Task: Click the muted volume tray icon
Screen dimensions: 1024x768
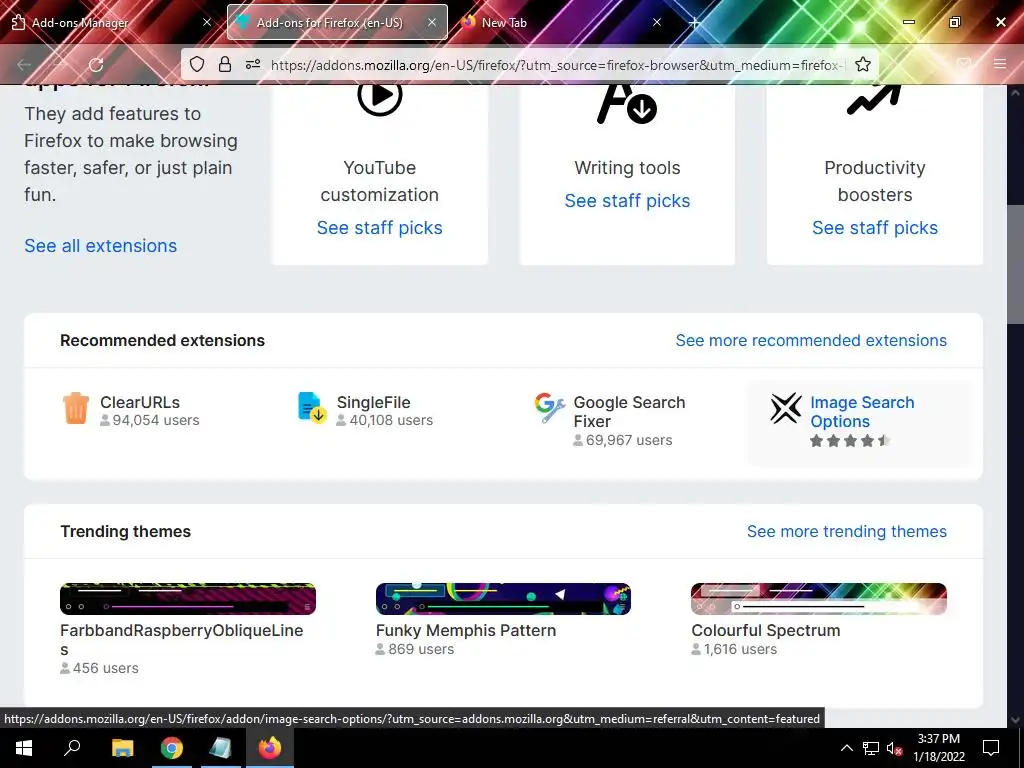Action: tap(893, 748)
